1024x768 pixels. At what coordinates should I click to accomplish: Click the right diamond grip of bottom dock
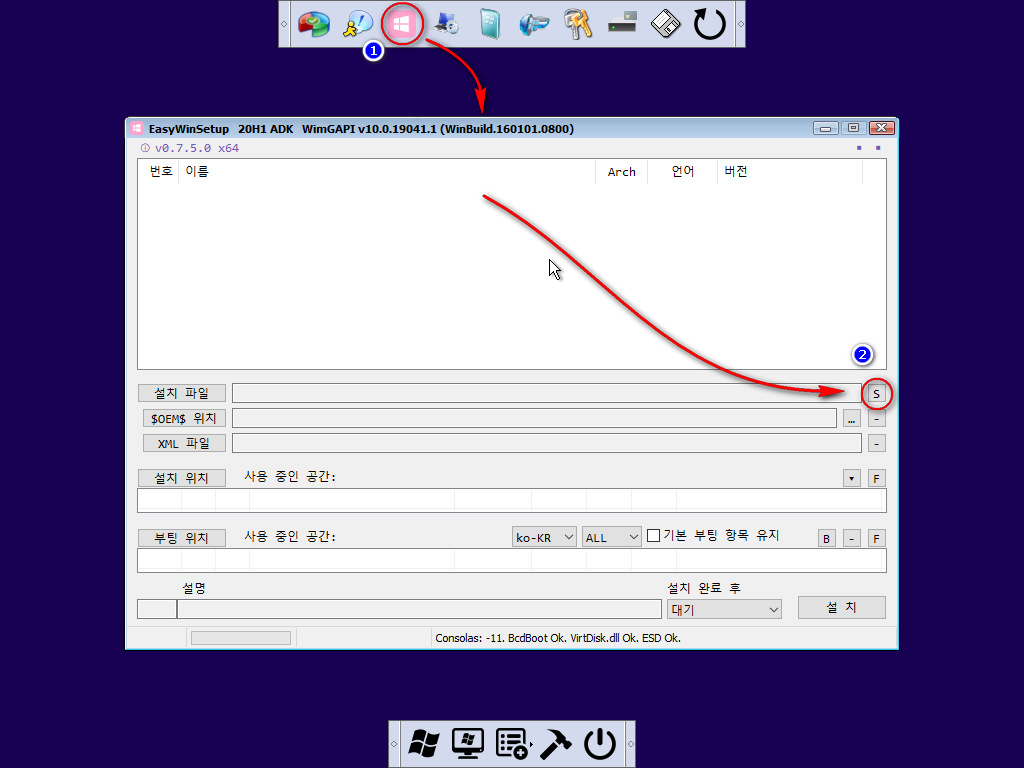630,744
